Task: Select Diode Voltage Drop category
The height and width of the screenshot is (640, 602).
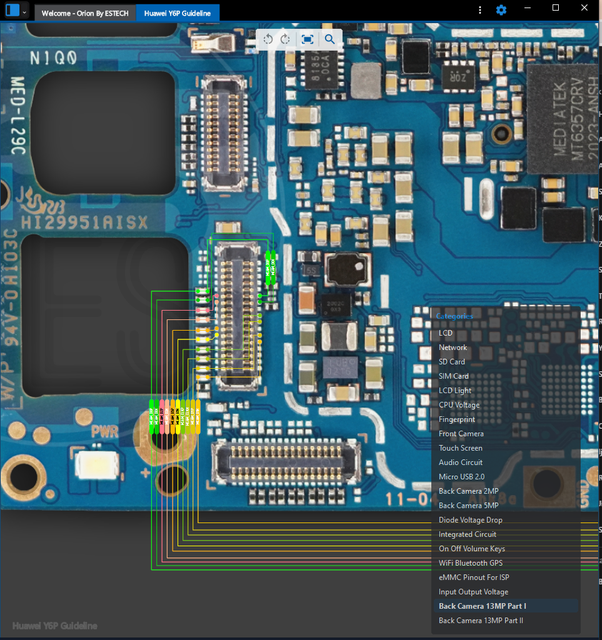Action: pos(470,520)
